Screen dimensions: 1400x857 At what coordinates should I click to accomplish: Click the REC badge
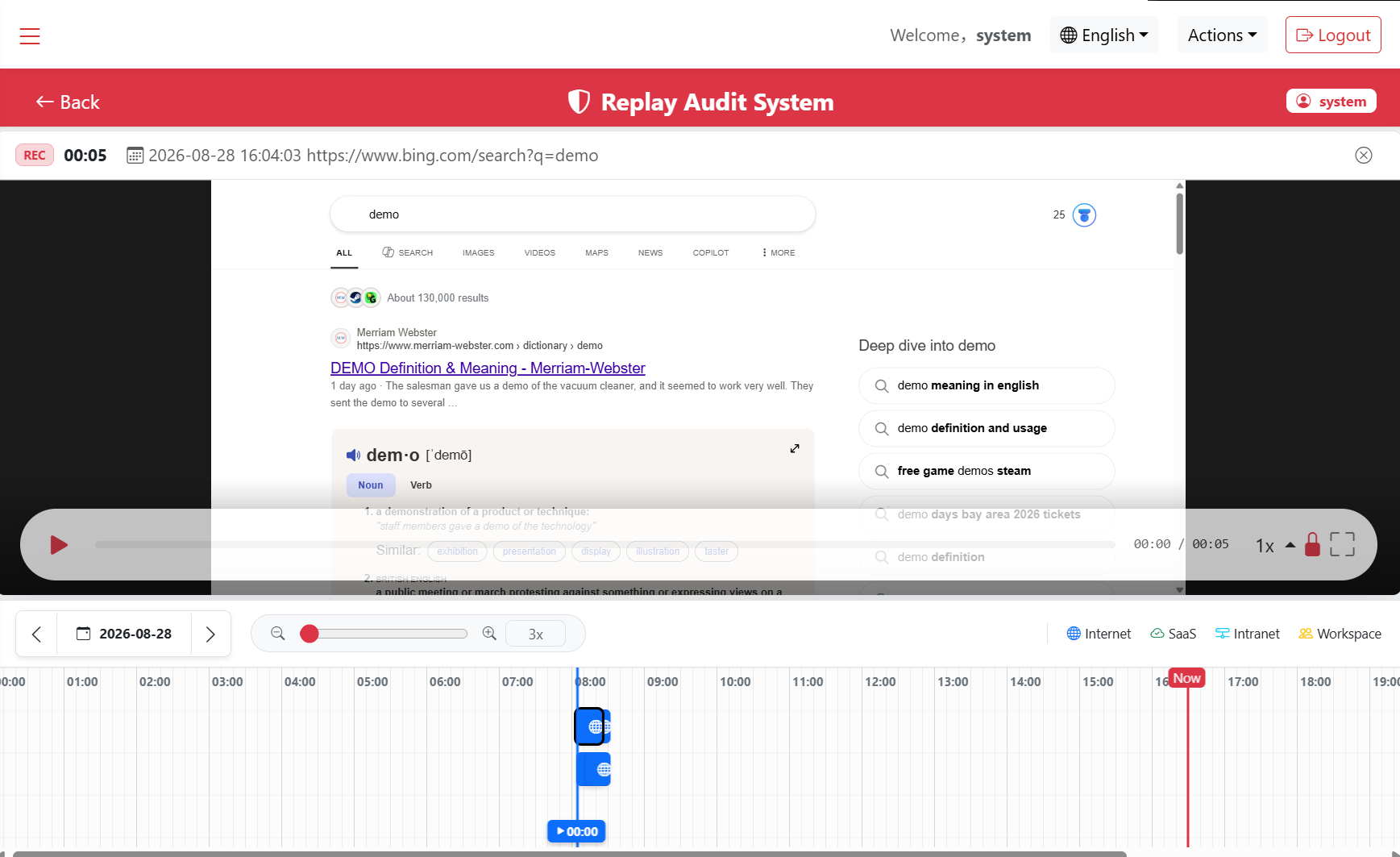pos(35,156)
